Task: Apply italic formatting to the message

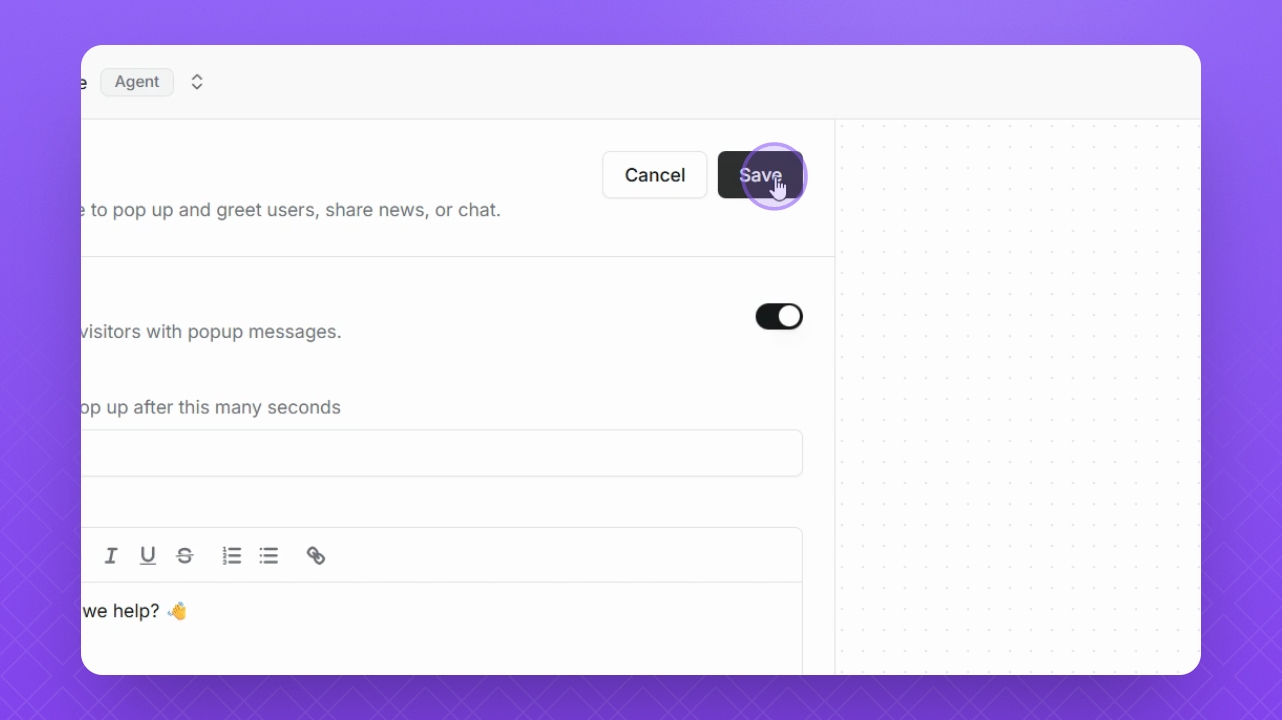Action: pos(111,555)
